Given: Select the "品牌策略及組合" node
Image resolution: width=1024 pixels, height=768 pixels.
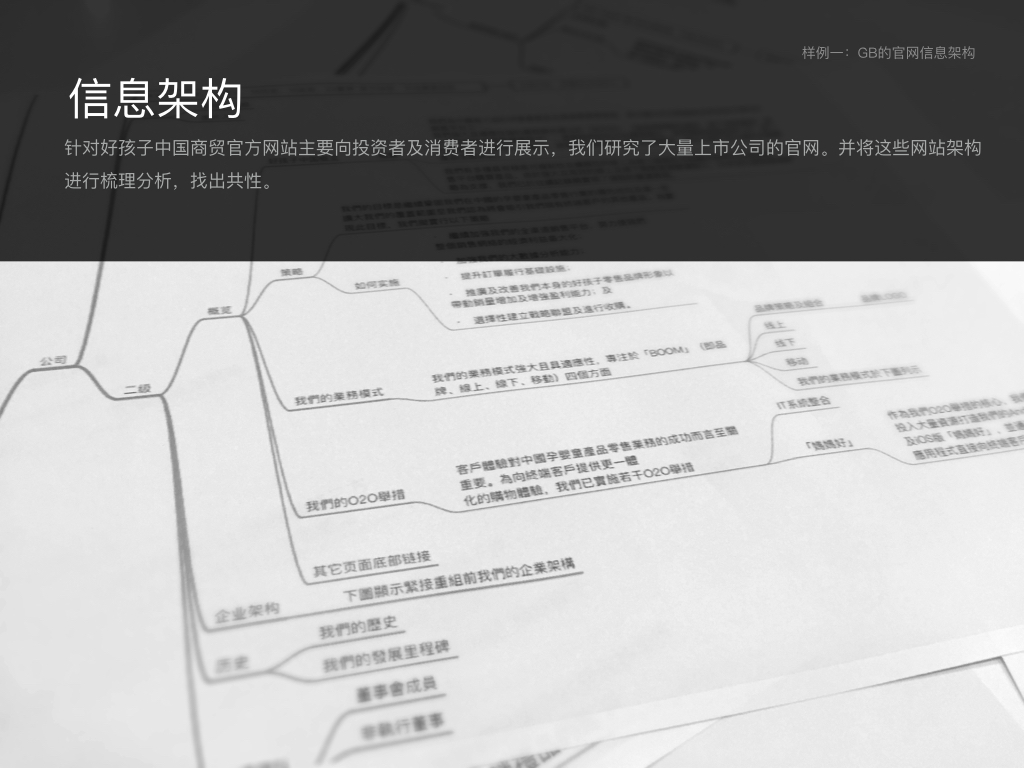Looking at the screenshot, I should (788, 305).
